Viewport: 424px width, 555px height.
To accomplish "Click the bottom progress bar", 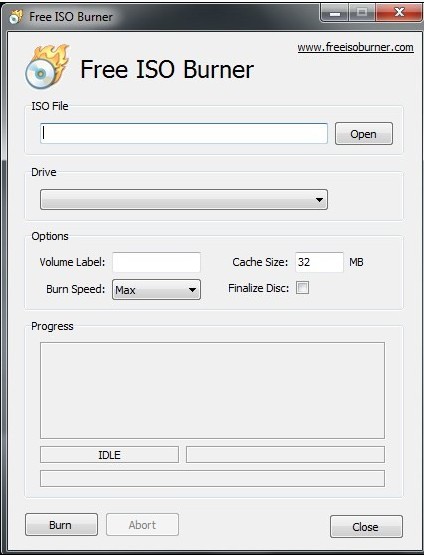I will coord(212,479).
